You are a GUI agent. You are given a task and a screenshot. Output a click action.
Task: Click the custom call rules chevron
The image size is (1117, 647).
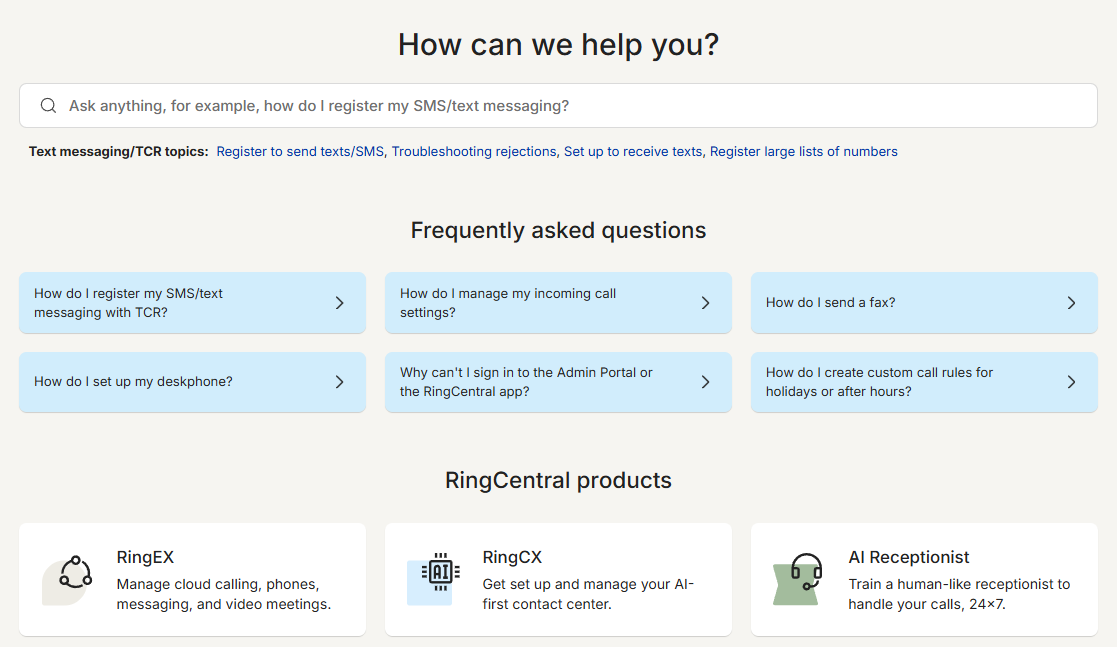tap(1071, 382)
